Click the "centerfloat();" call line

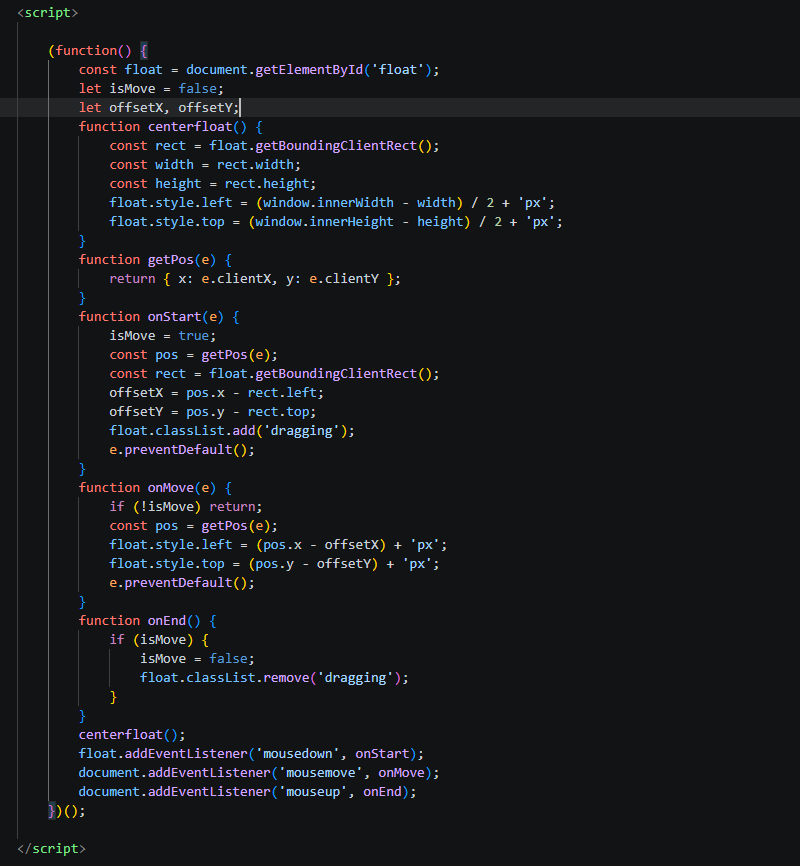pyautogui.click(x=132, y=735)
